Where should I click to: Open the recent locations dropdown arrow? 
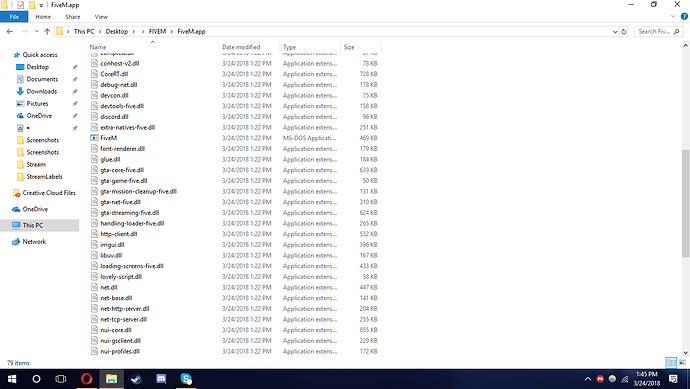37,32
